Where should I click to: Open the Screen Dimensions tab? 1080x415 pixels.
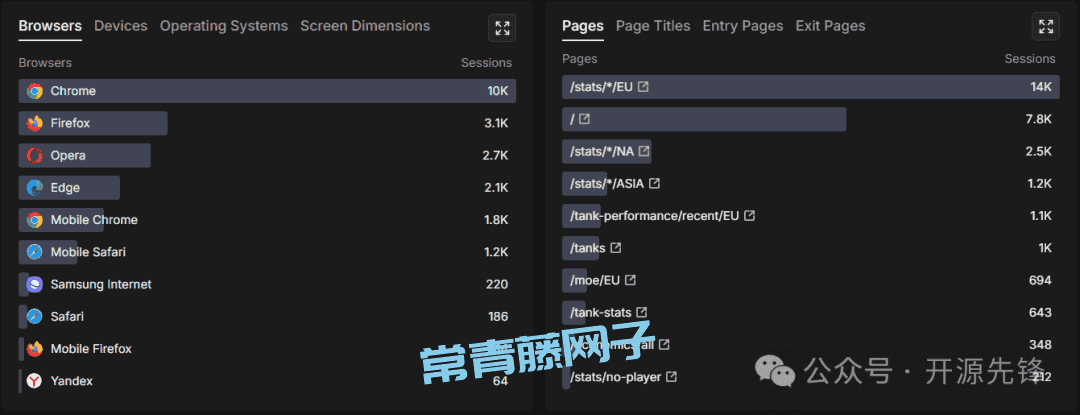pos(365,26)
